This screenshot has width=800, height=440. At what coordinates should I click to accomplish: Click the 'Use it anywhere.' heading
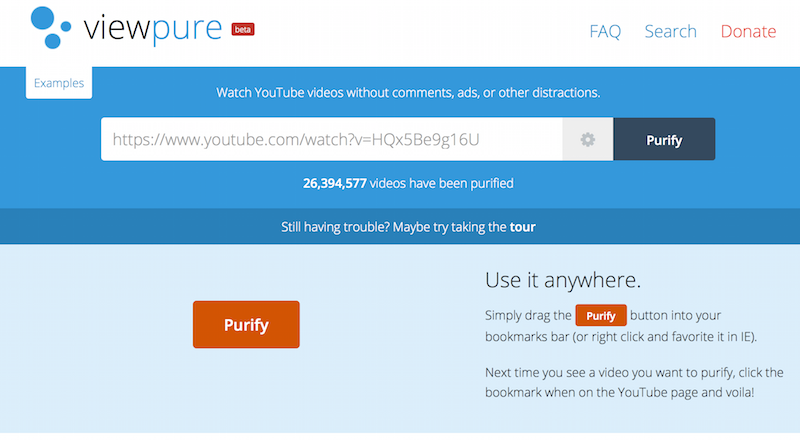(563, 280)
